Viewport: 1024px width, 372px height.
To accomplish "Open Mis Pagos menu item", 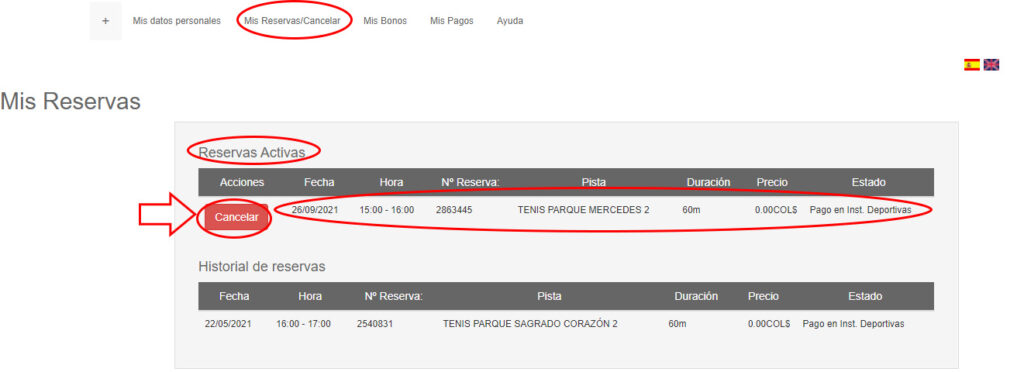I will [451, 21].
